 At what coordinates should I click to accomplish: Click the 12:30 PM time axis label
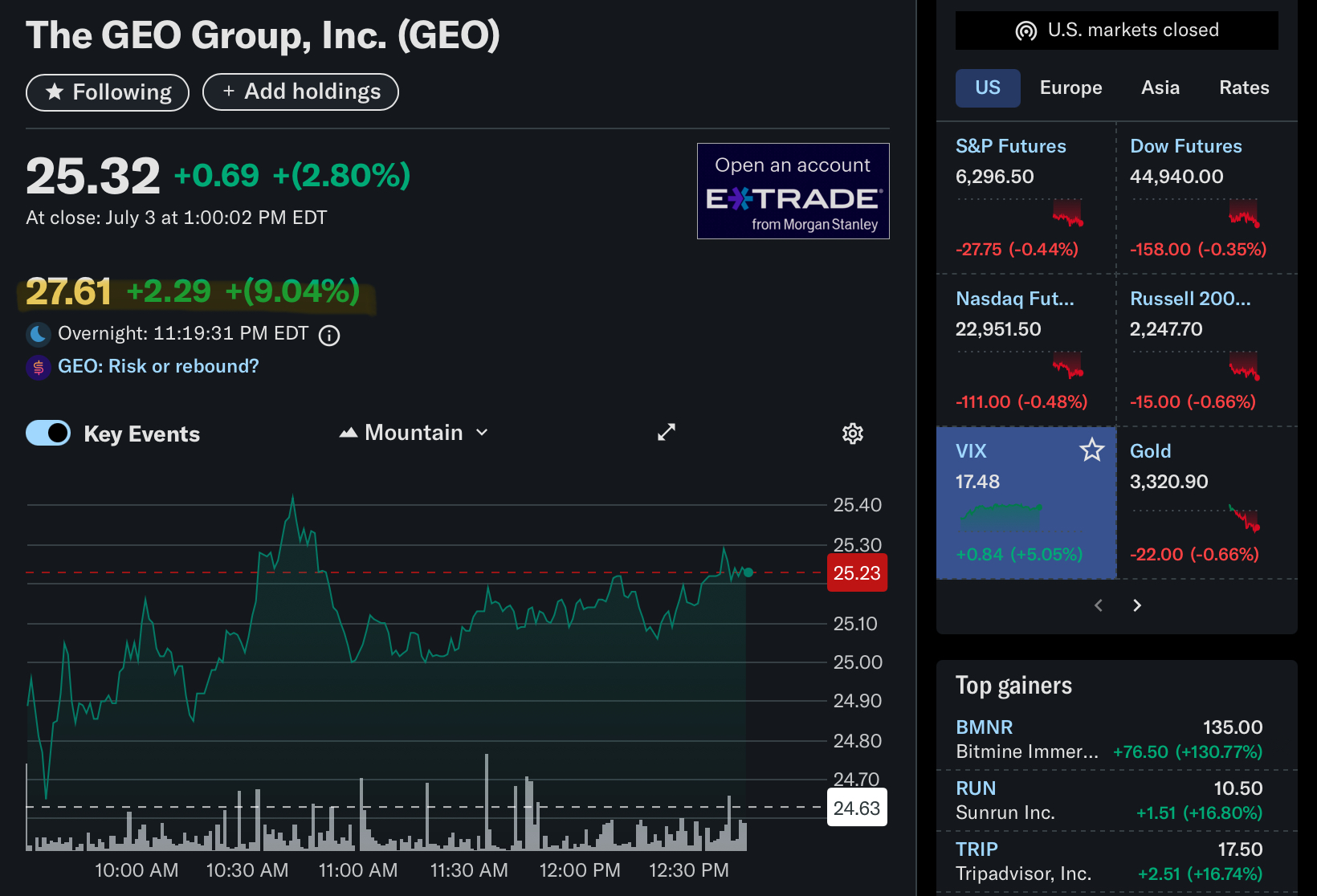coord(689,870)
